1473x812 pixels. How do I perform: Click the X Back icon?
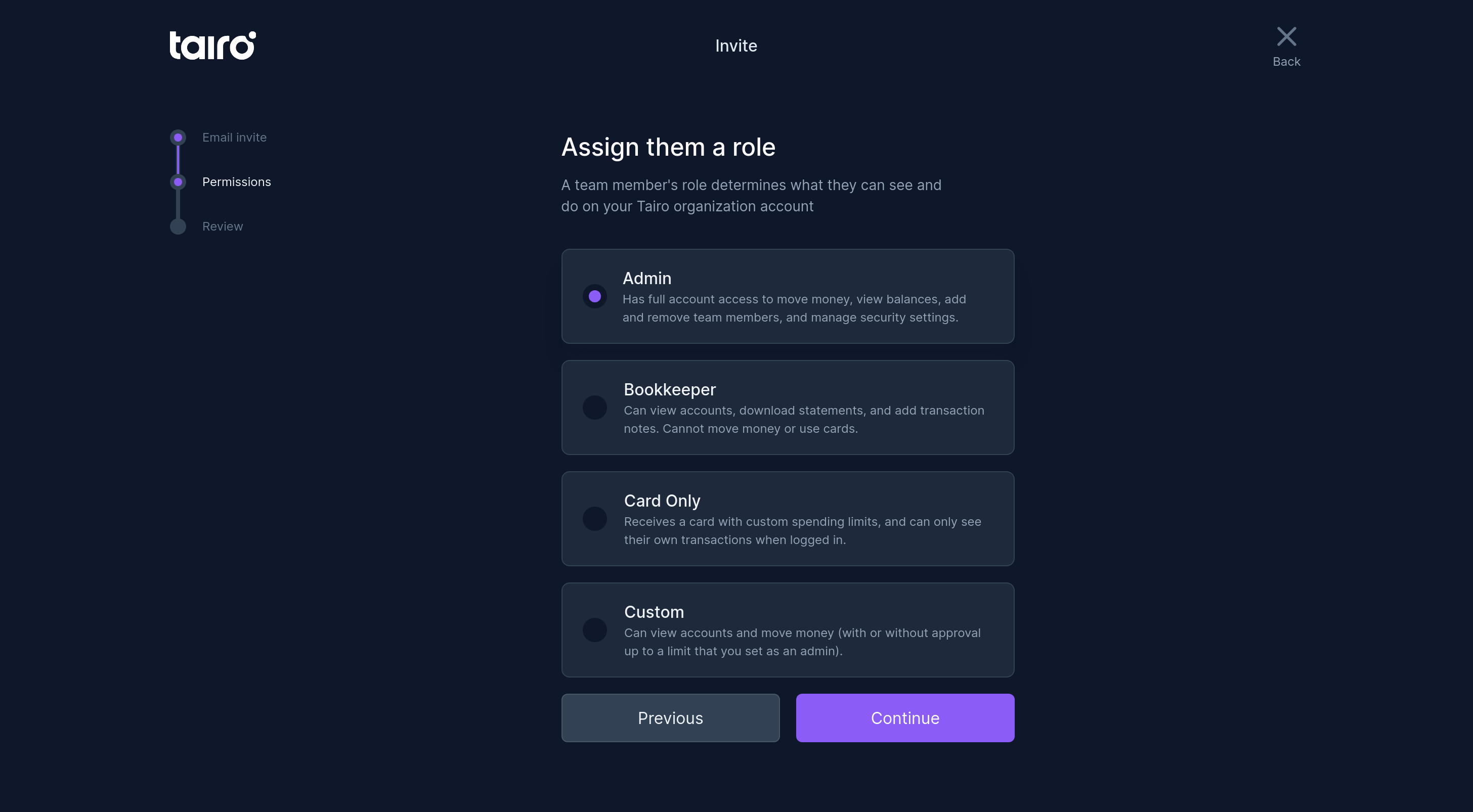click(x=1286, y=36)
